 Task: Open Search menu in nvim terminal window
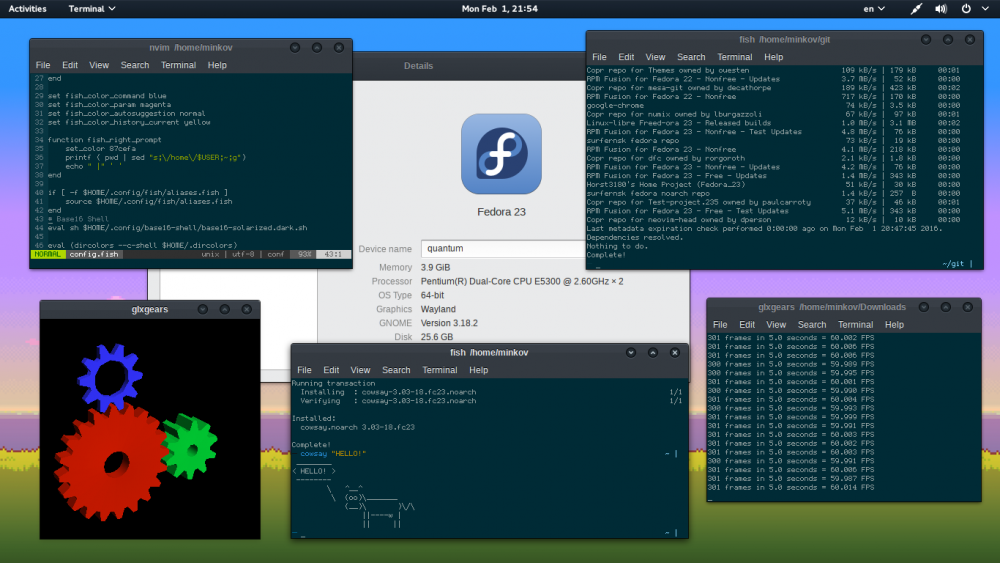pyautogui.click(x=135, y=65)
